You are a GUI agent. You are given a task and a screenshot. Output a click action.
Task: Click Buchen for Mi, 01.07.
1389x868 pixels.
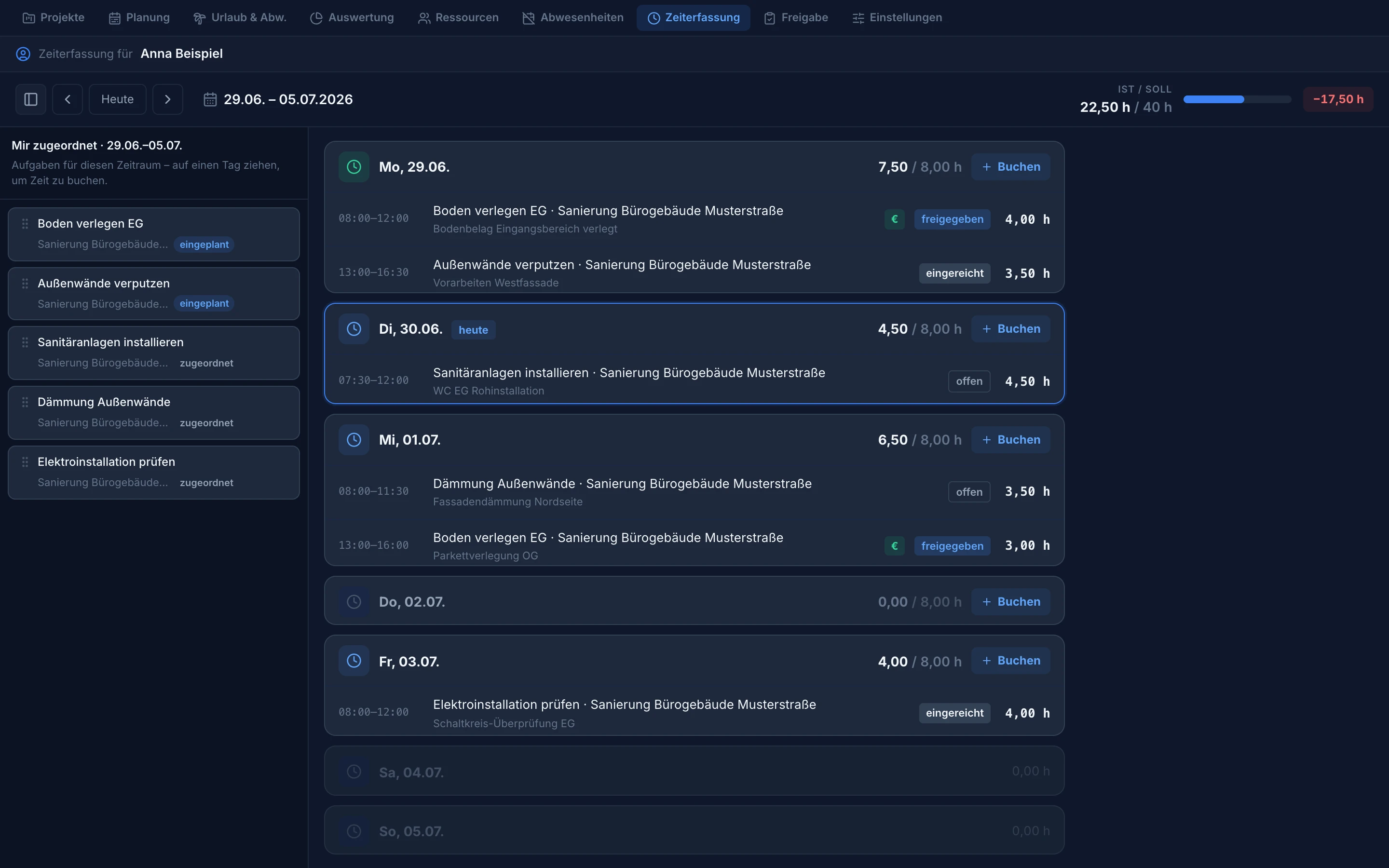click(x=1011, y=440)
